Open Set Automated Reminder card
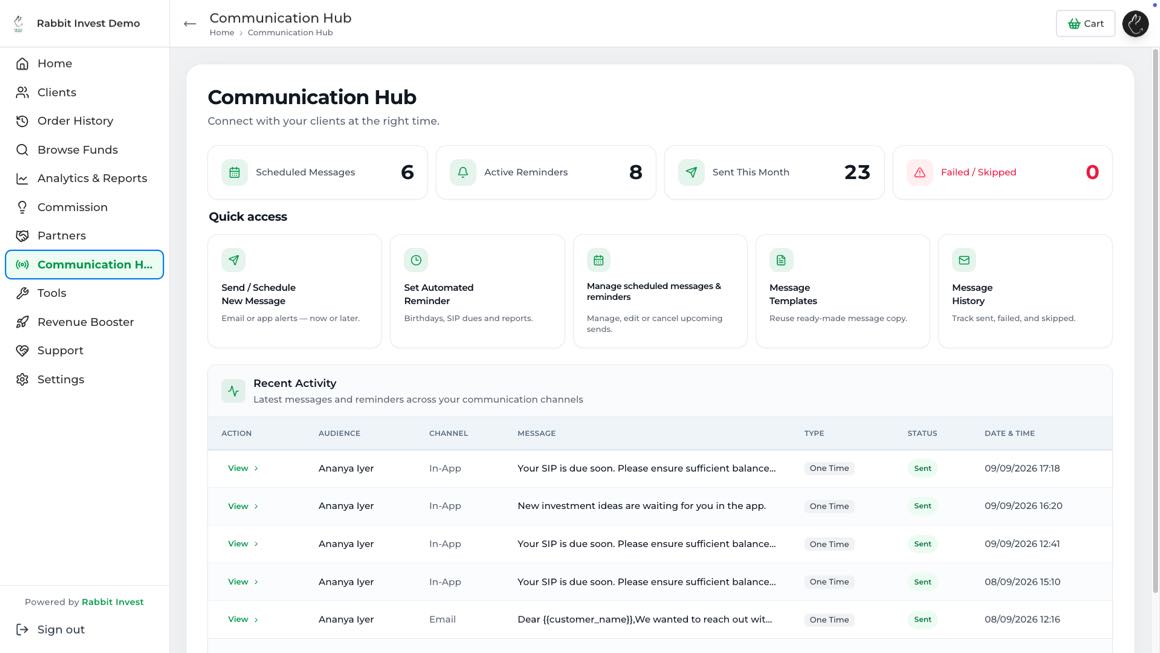1160x653 pixels. (477, 291)
